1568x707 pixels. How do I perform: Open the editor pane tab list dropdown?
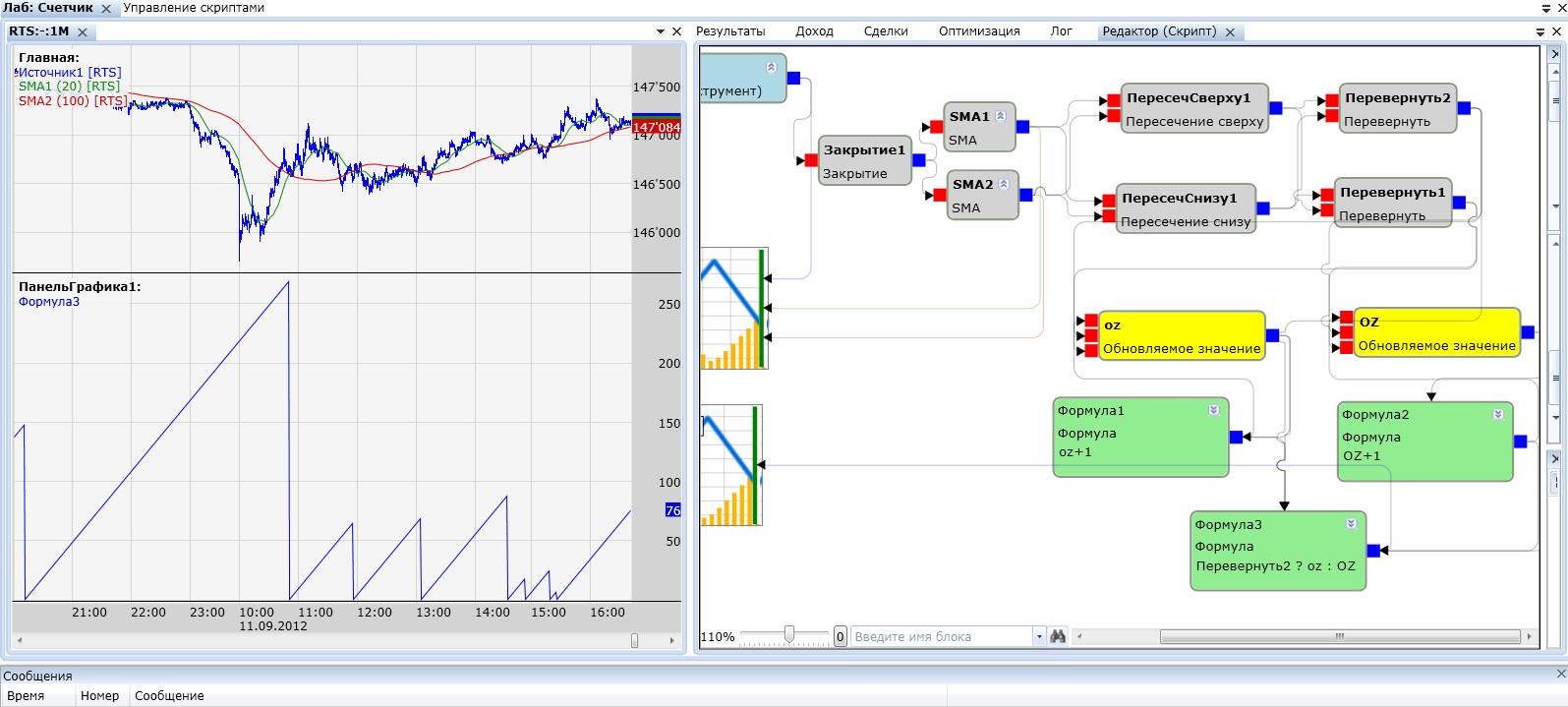pos(1541,32)
